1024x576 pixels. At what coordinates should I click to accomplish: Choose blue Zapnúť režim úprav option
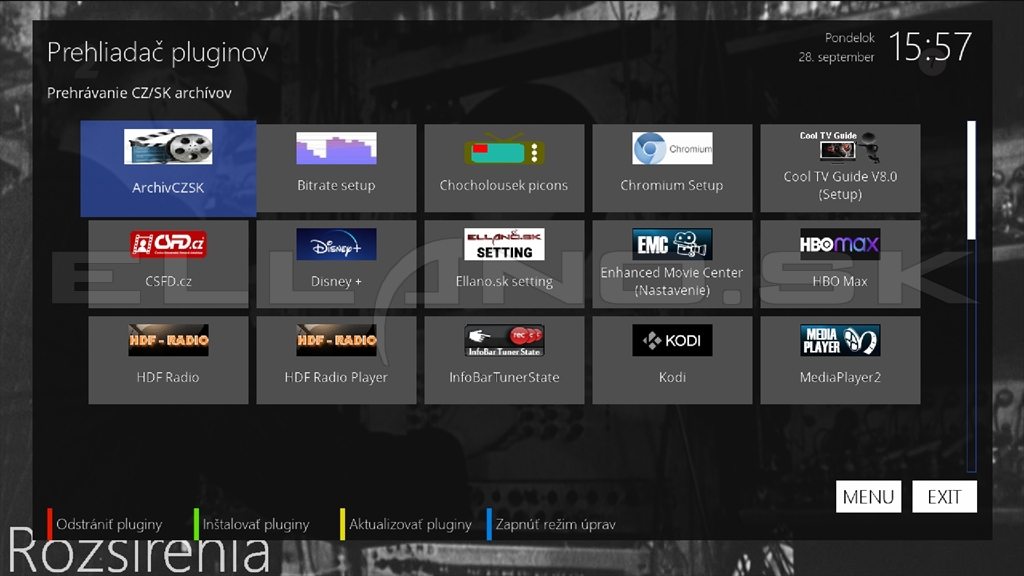552,524
